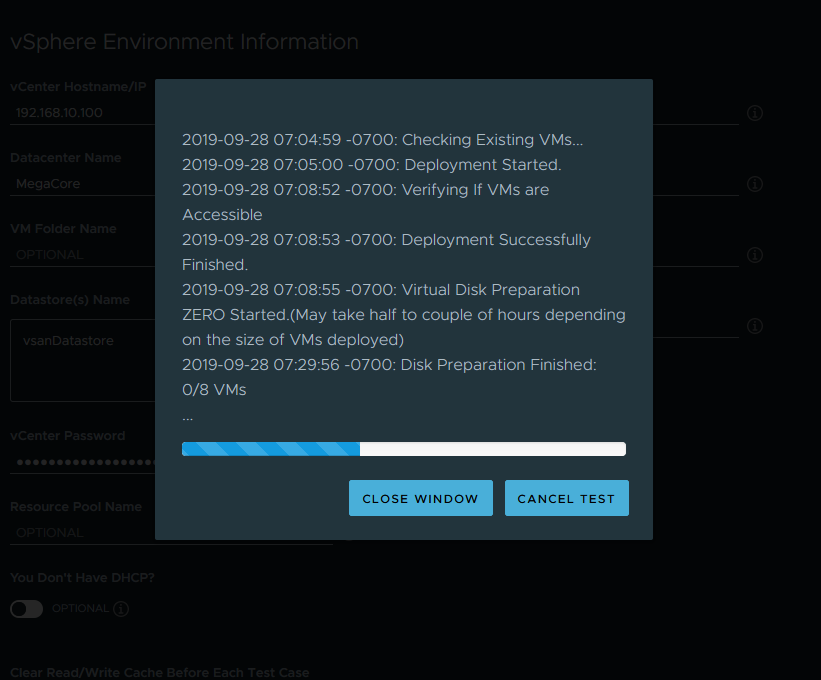The image size is (821, 680).
Task: Click the Datacenter Name field with MegaCore
Action: (80, 184)
